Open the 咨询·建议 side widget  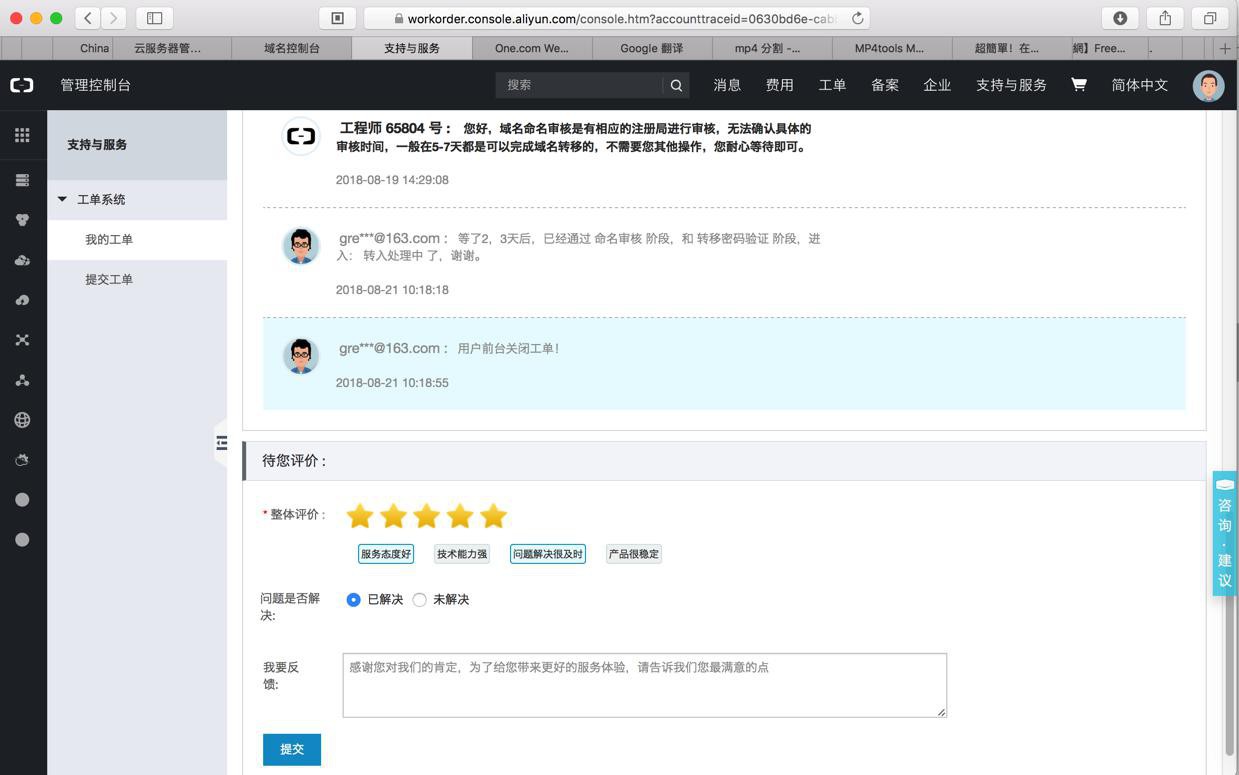coord(1225,534)
